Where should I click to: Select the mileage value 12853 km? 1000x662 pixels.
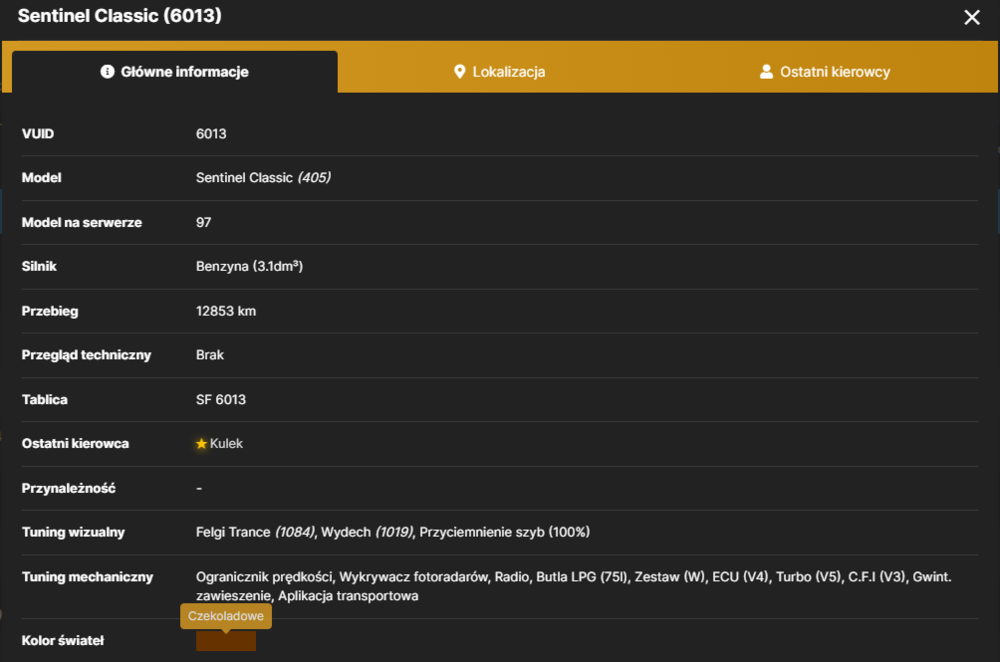click(226, 311)
